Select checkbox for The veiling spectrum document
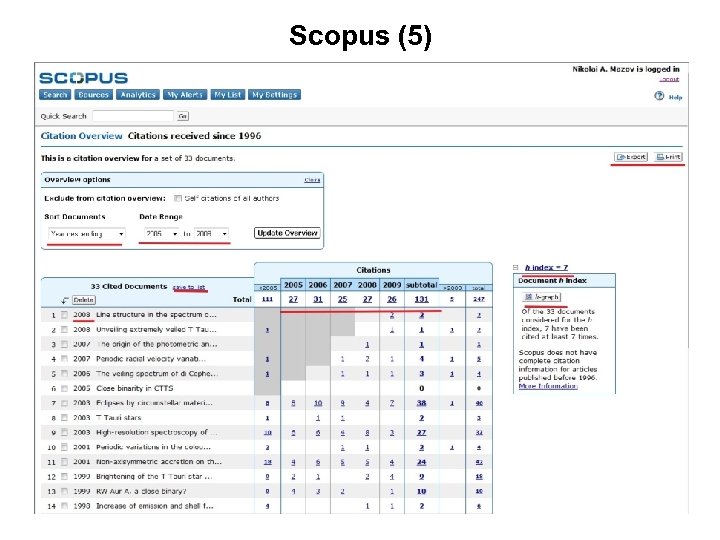 64,374
